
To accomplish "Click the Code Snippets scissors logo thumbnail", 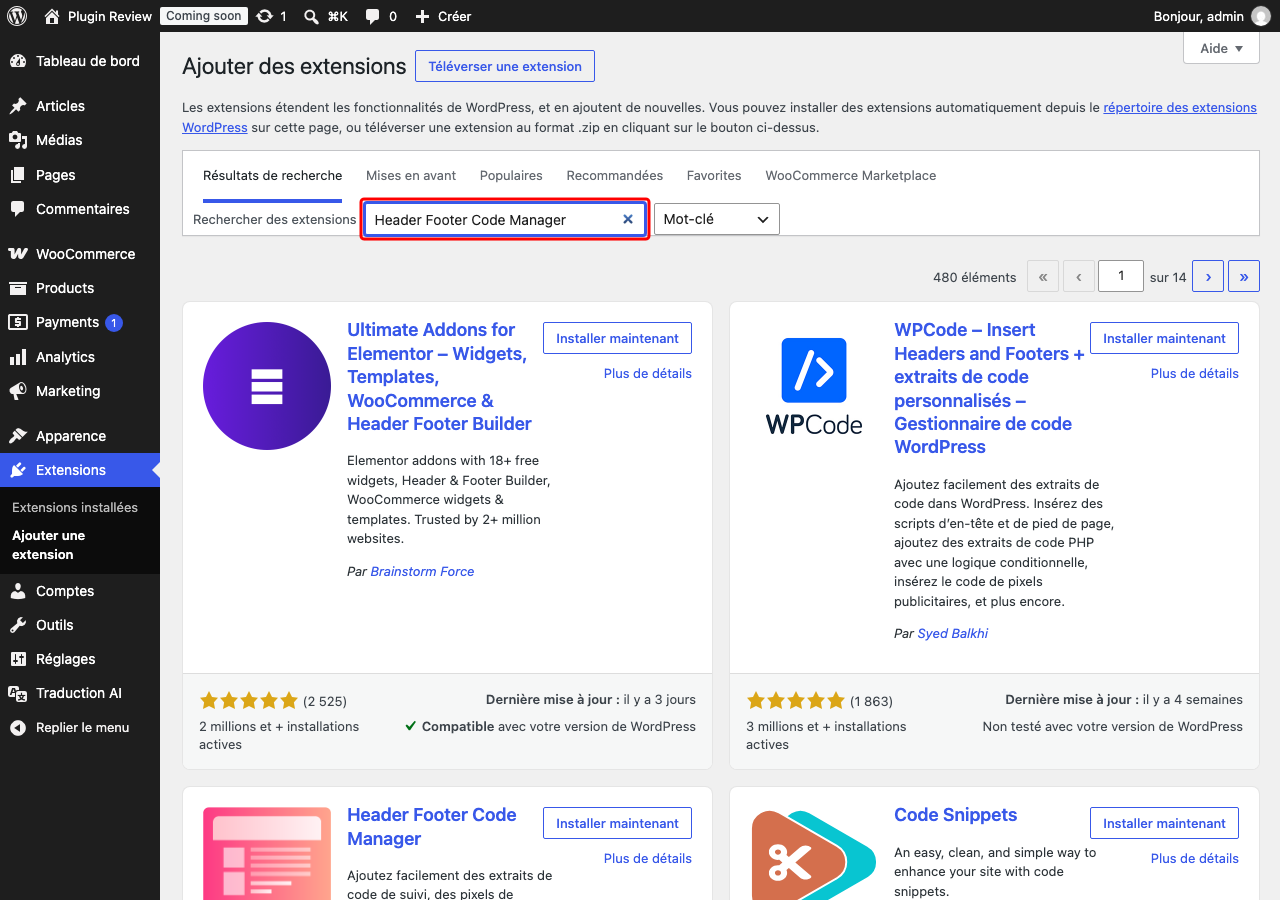I will pyautogui.click(x=814, y=853).
